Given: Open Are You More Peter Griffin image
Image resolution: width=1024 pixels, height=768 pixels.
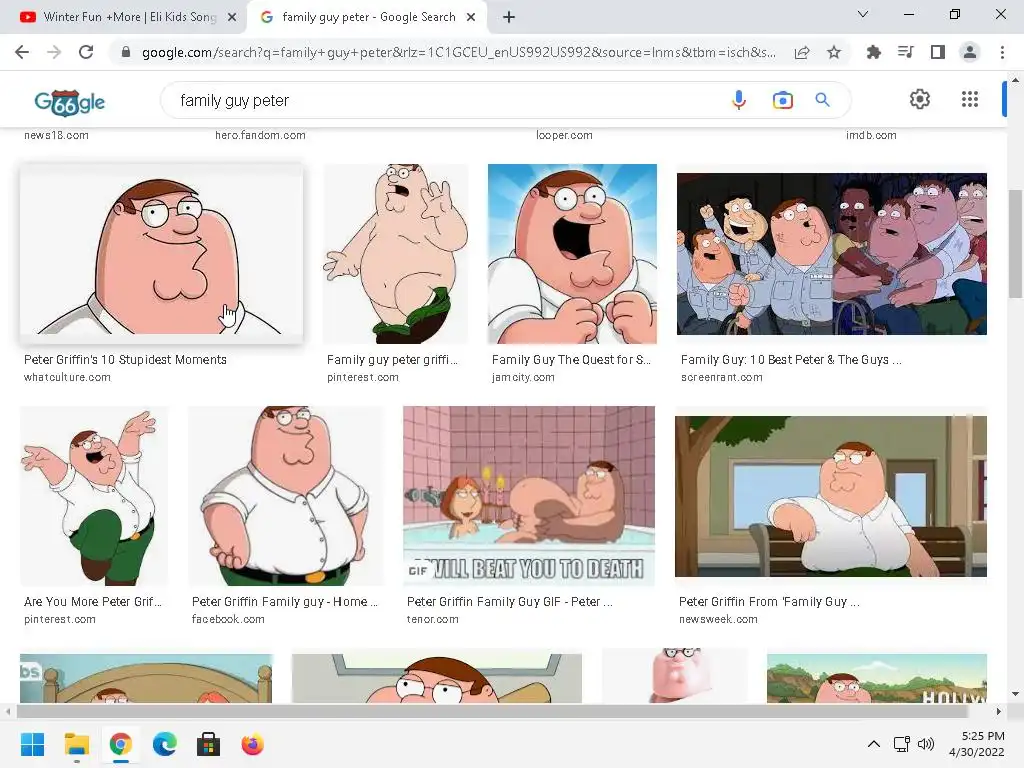Looking at the screenshot, I should pyautogui.click(x=94, y=496).
